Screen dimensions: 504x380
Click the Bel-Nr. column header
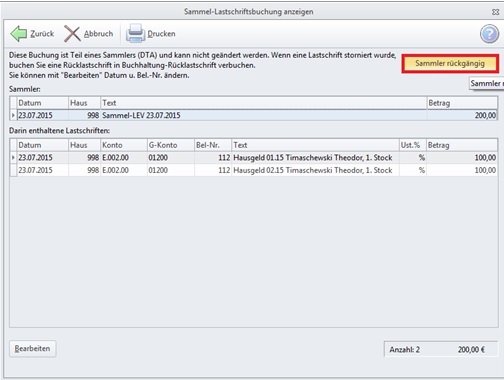click(213, 145)
